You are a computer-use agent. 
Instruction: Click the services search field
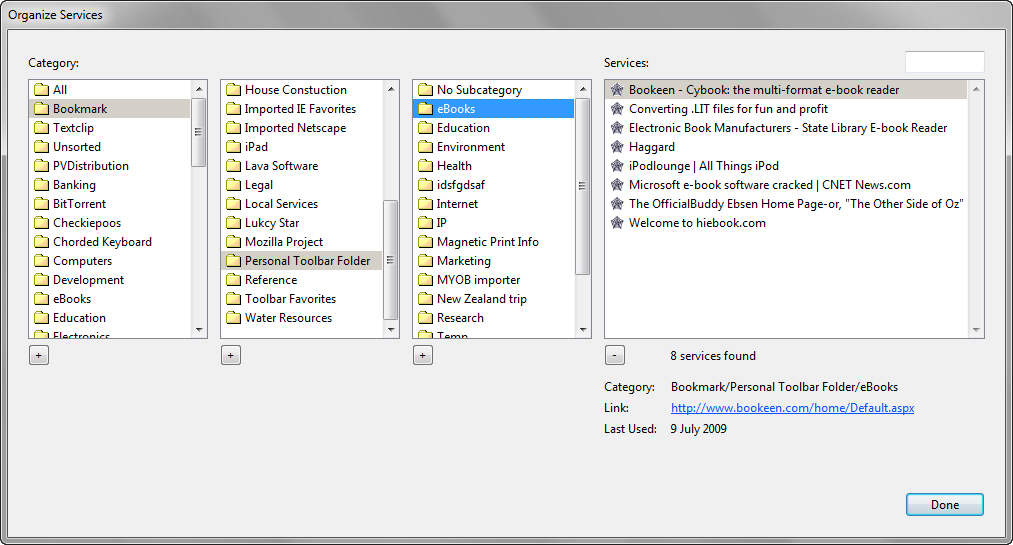pos(945,62)
